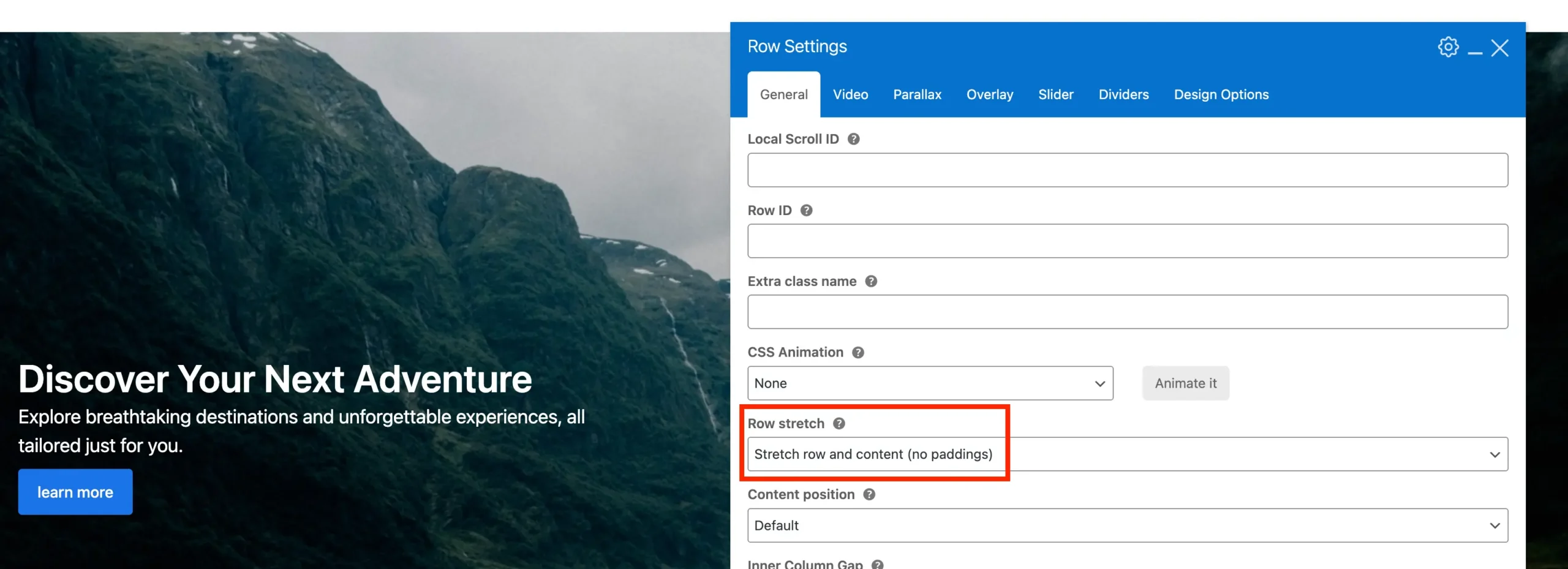Image resolution: width=1568 pixels, height=569 pixels.
Task: Change the Row stretch selection
Action: pos(1128,454)
